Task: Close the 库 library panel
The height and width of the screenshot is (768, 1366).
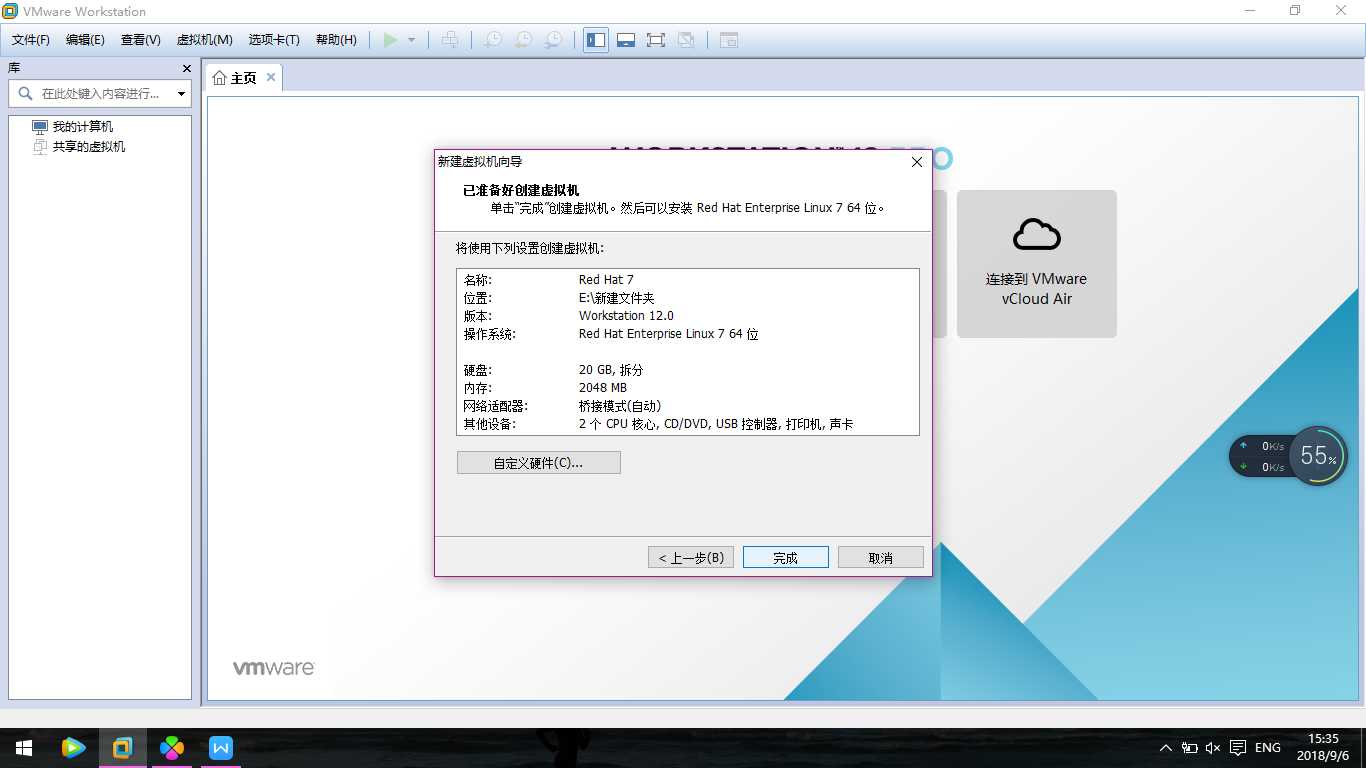Action: tap(186, 68)
